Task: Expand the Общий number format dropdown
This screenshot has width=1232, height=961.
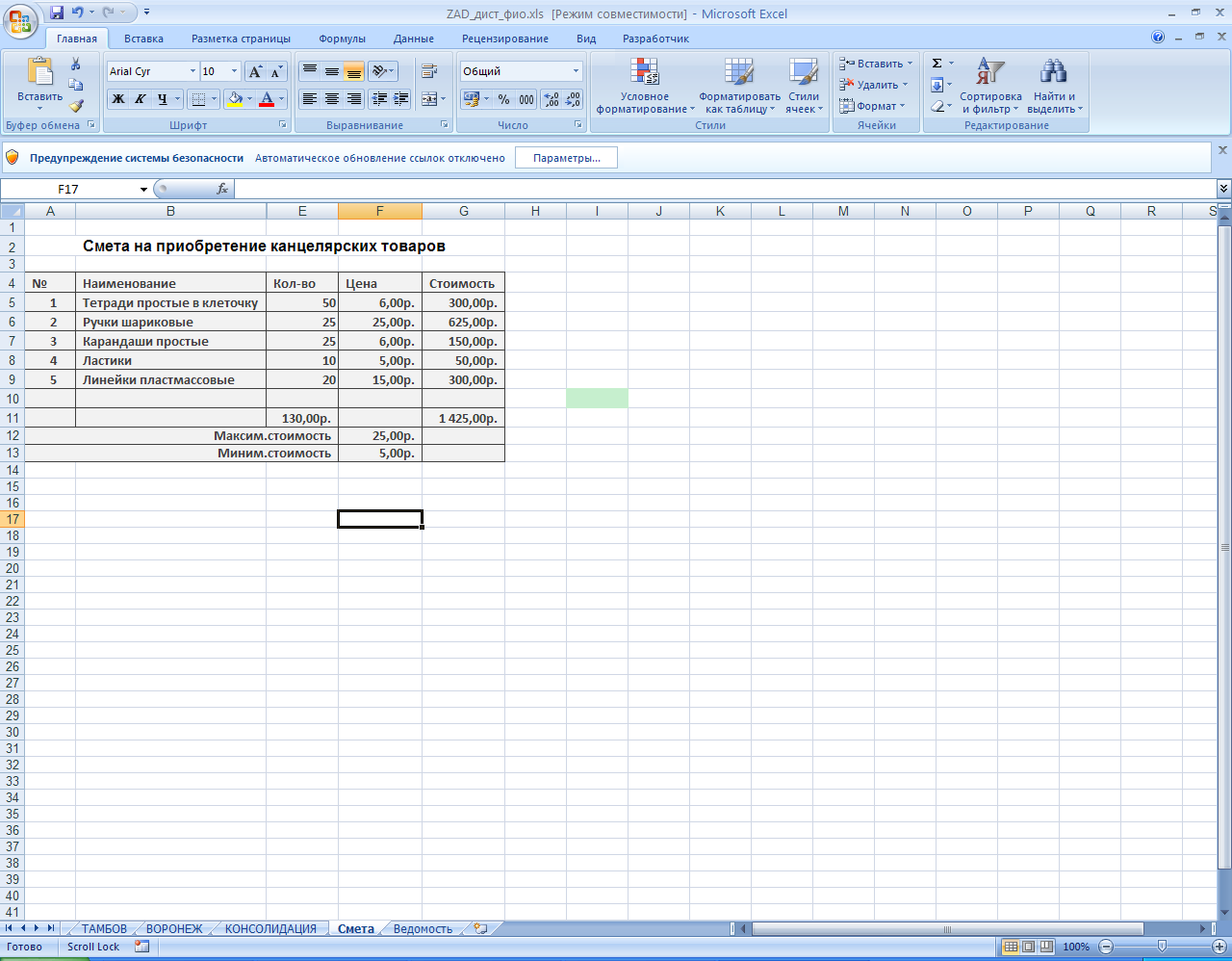Action: coord(577,71)
